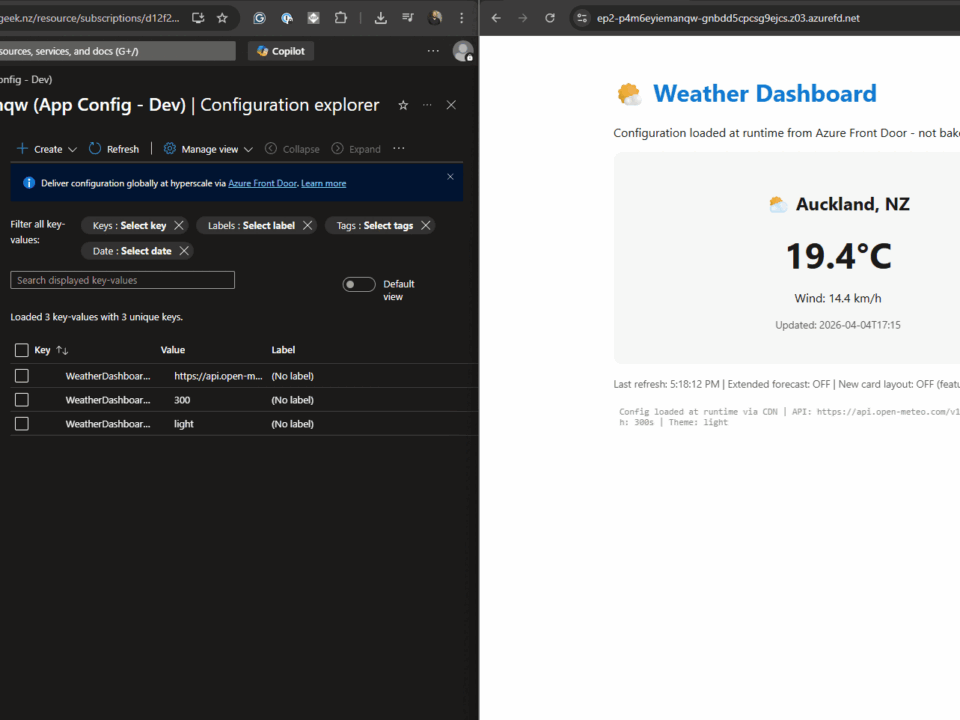Viewport: 960px width, 720px height.
Task: Open the Azure account avatar menu
Action: [462, 51]
